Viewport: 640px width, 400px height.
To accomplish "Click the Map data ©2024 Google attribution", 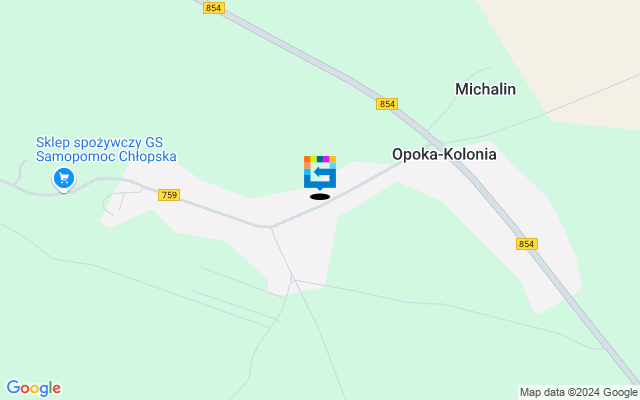I will [x=578, y=393].
